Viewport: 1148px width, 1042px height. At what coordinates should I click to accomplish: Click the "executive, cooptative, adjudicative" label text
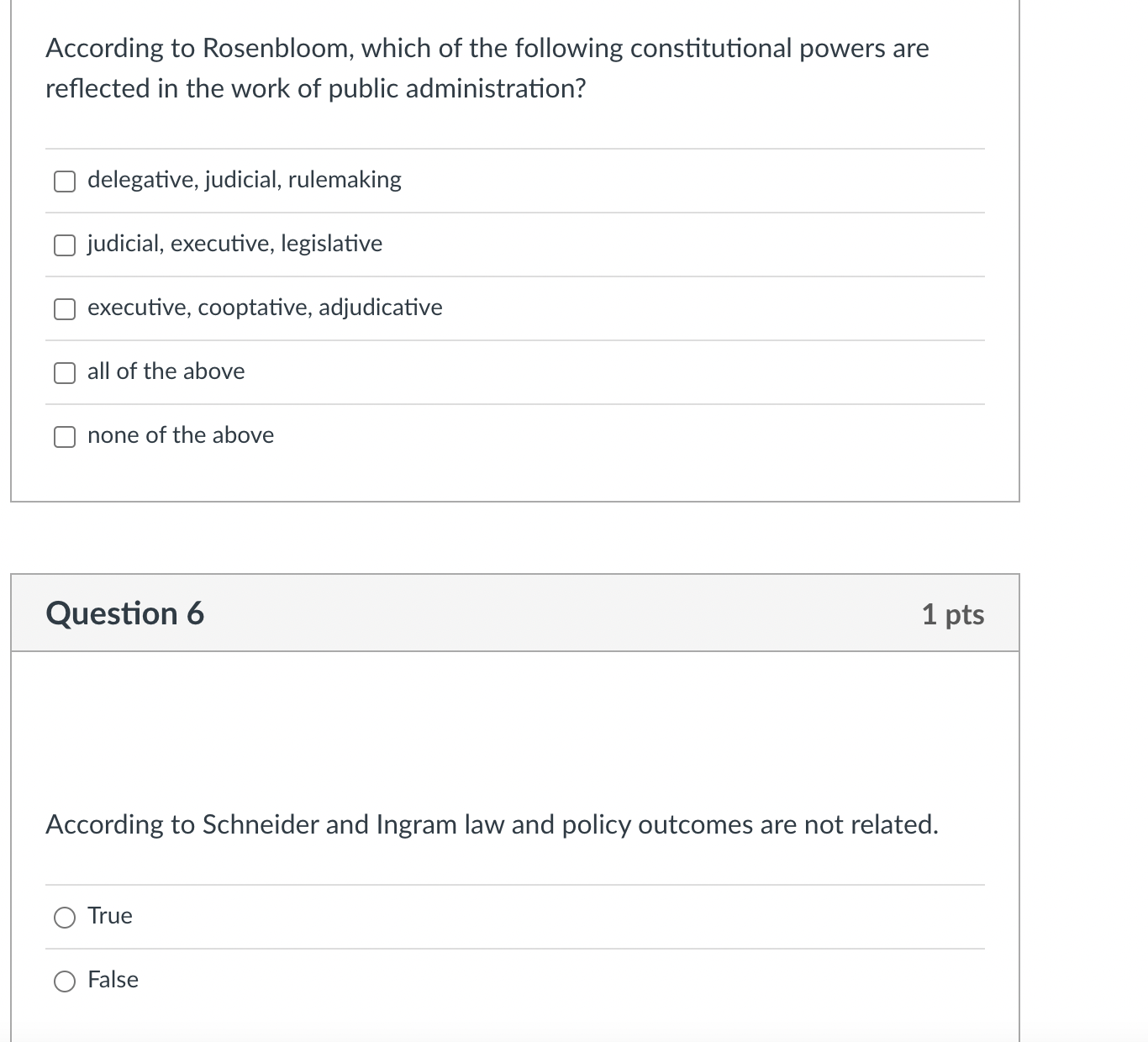pos(264,308)
